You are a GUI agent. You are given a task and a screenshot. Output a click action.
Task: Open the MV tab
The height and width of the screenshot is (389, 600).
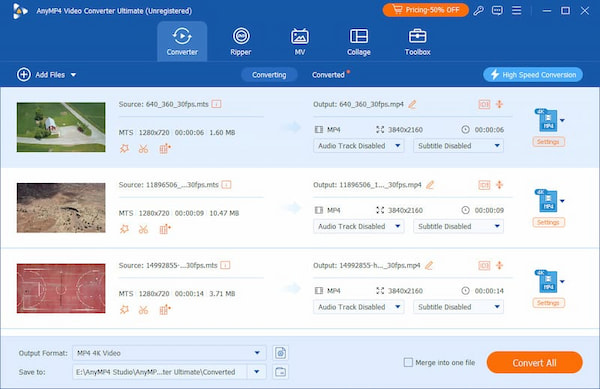pyautogui.click(x=300, y=41)
